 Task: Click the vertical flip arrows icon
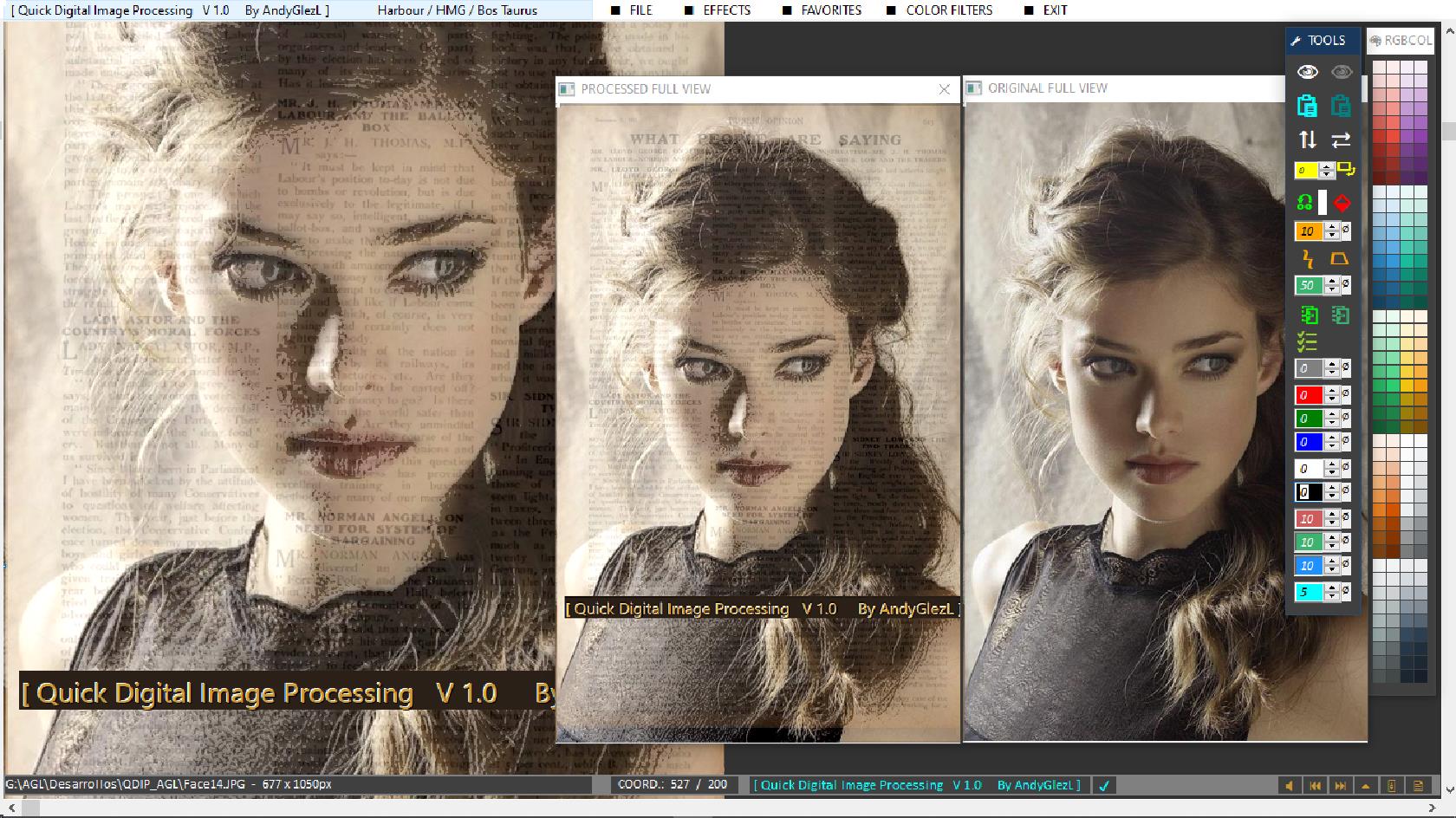click(x=1307, y=140)
